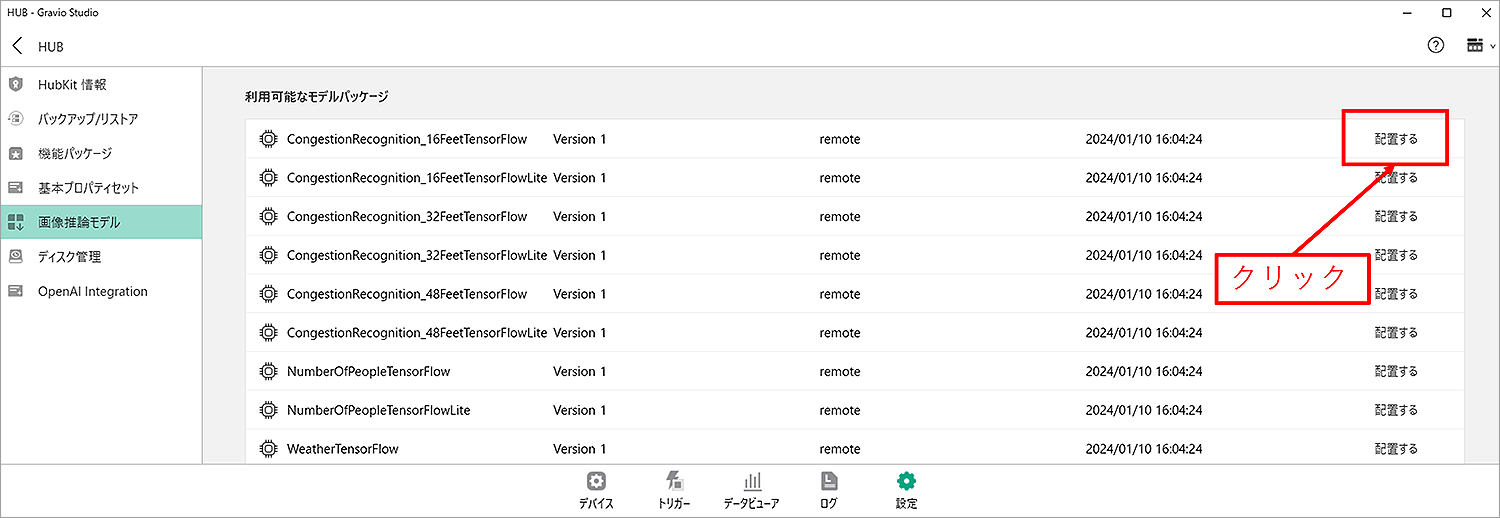
Task: Open OpenAI Integration in the sidebar
Action: [101, 291]
